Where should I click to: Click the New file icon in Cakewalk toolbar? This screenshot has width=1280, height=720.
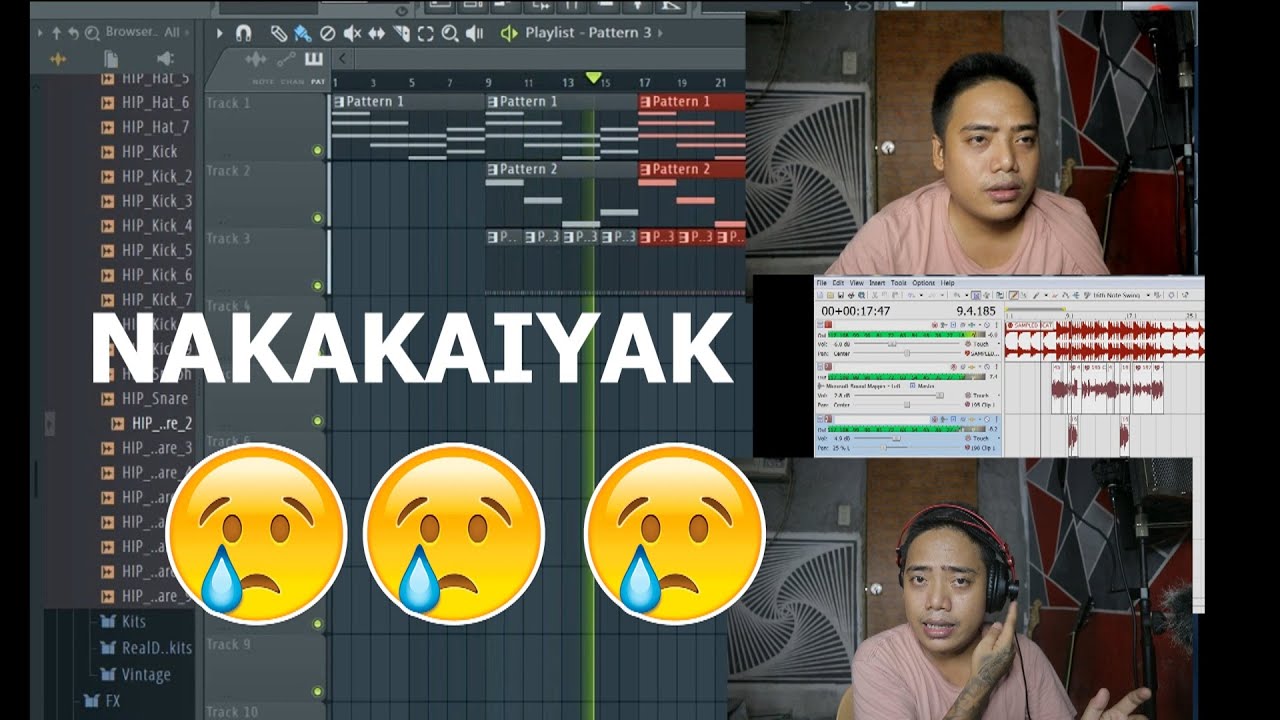click(x=820, y=295)
